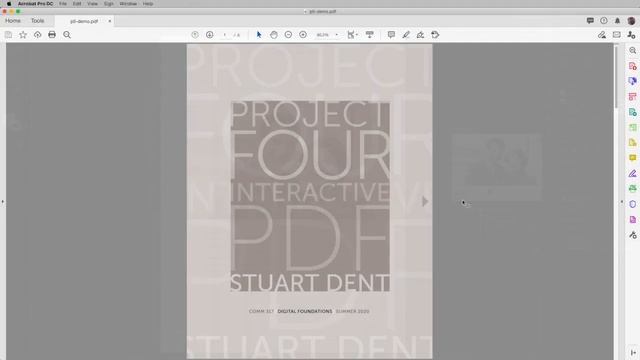The width and height of the screenshot is (640, 360).
Task: Click the expand pane icon at bottom right
Action: coord(633,353)
